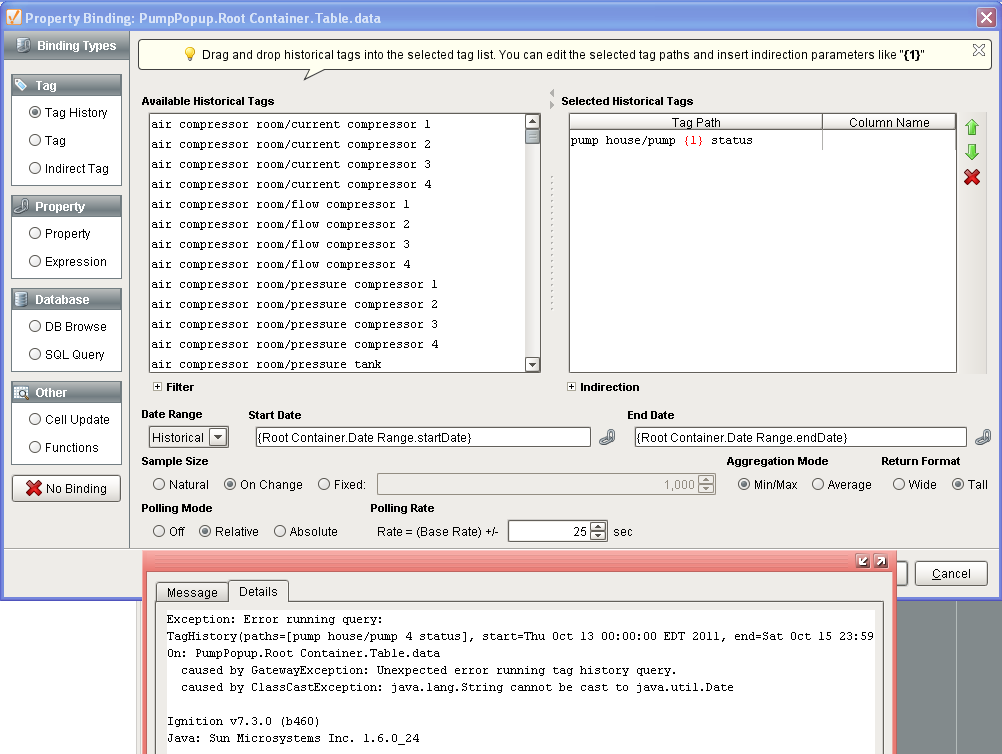The height and width of the screenshot is (754, 1002).
Task: Set polling mode to Absolute
Action: 305,532
